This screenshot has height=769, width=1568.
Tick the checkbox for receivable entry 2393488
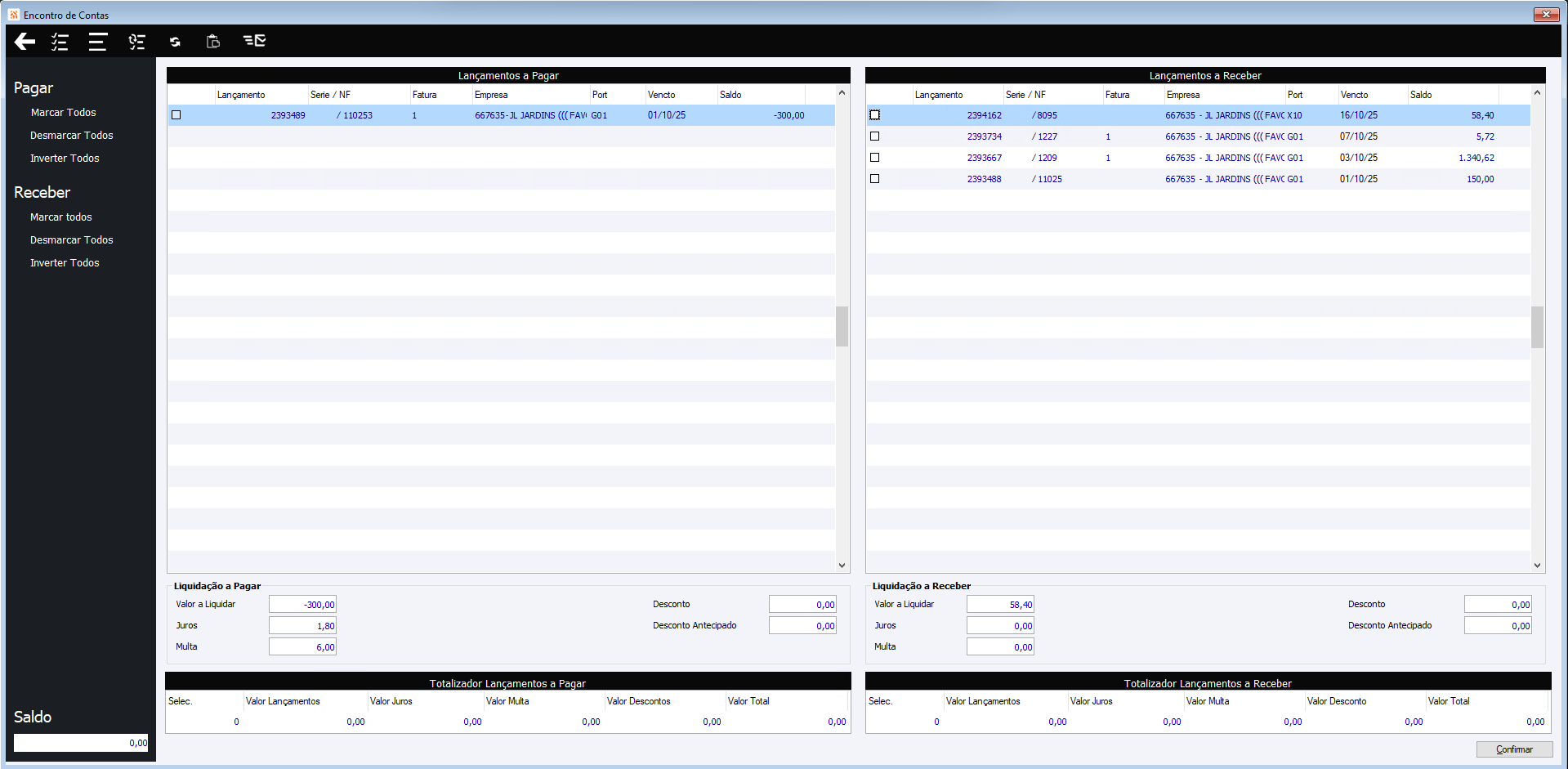pos(874,179)
